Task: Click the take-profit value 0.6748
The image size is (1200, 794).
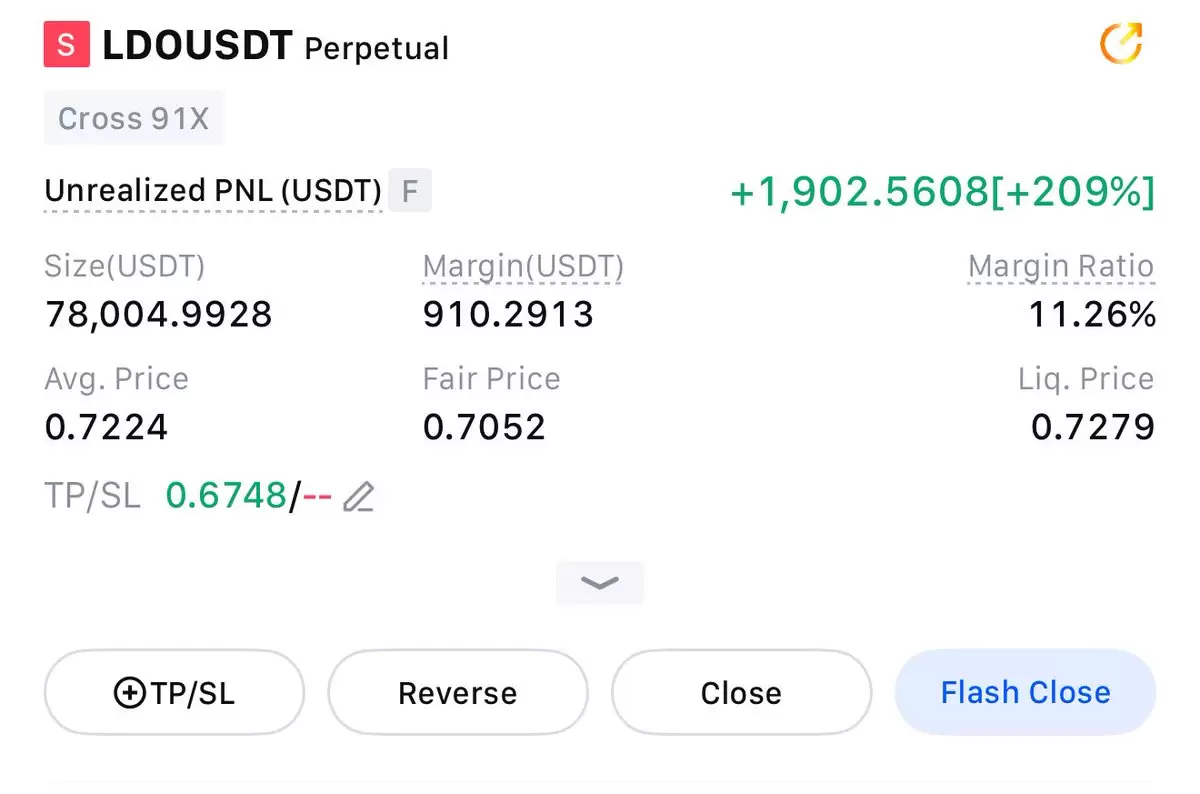Action: pos(226,495)
